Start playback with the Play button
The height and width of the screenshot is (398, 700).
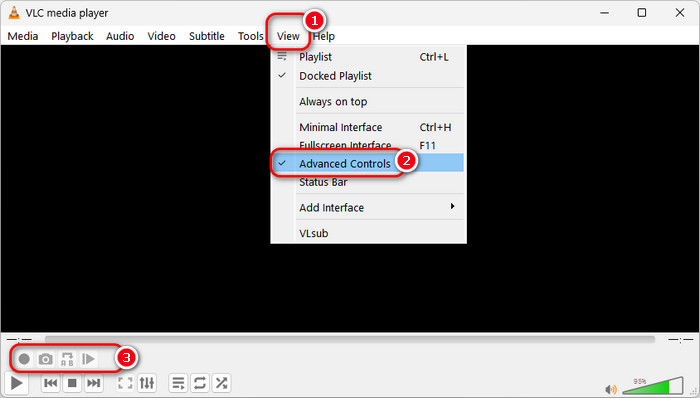click(17, 383)
